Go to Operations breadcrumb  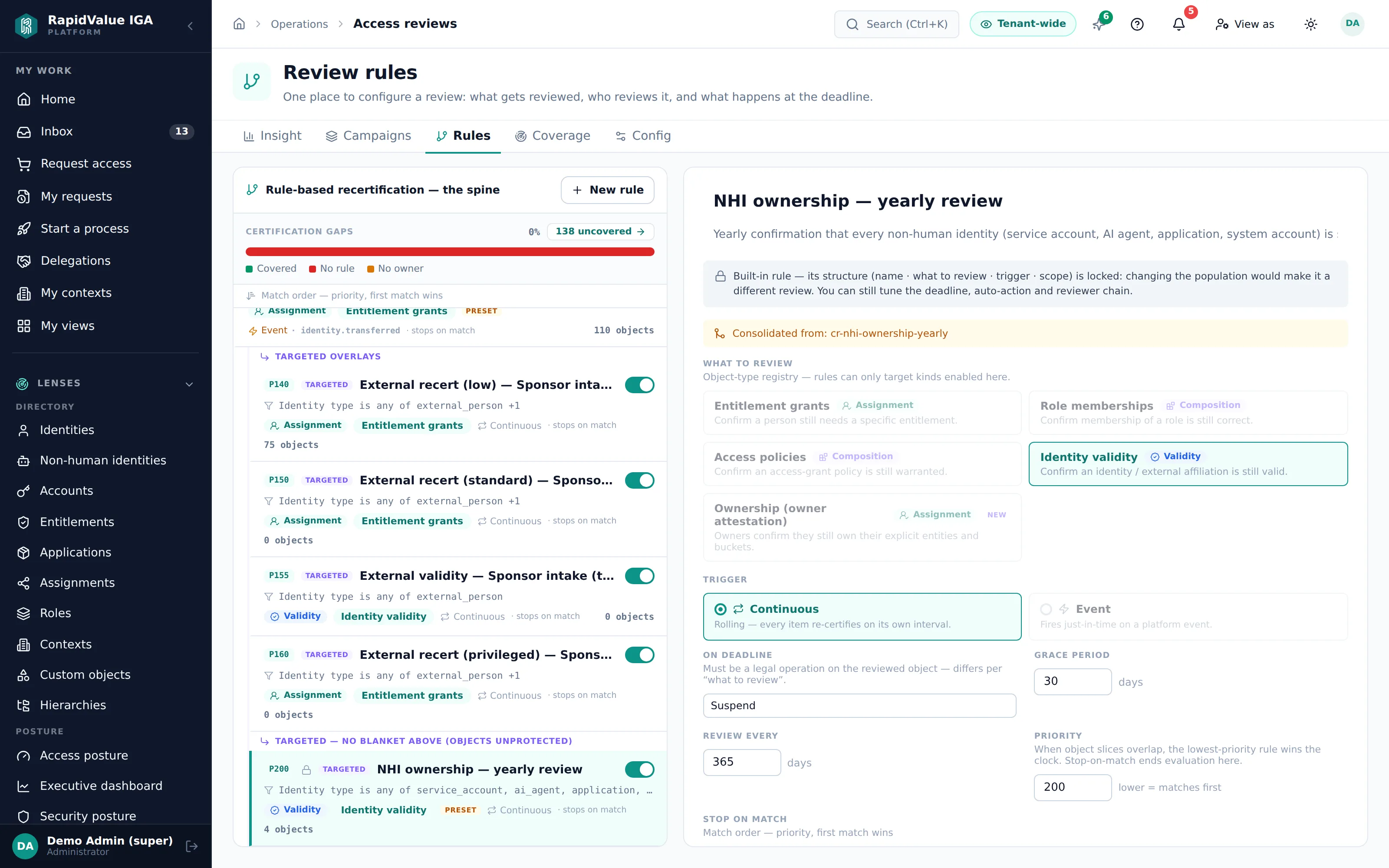click(299, 24)
